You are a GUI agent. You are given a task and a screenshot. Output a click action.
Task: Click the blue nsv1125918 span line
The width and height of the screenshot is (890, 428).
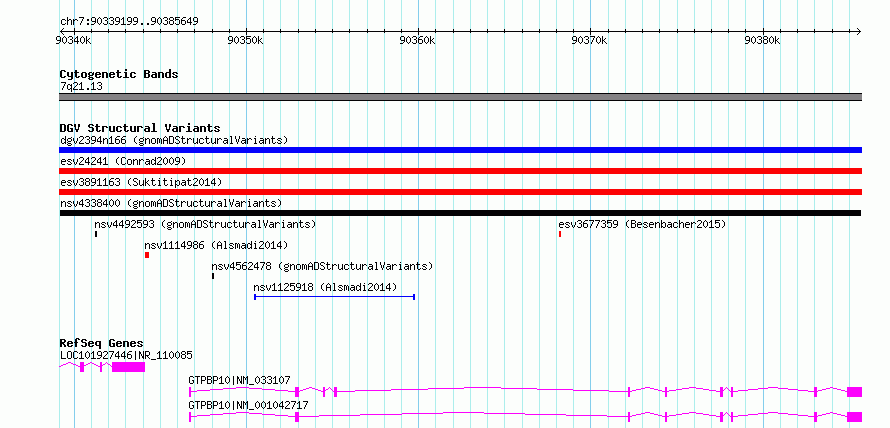[x=334, y=297]
